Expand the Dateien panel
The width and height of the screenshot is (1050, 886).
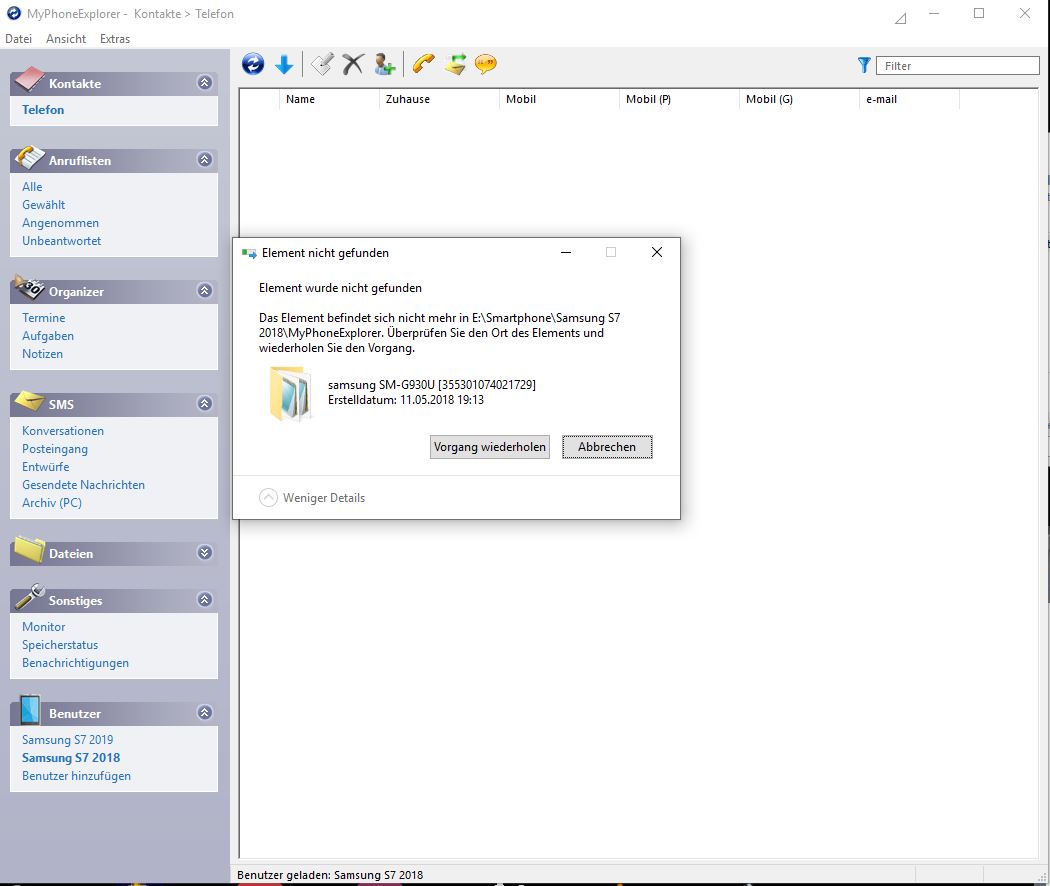[205, 552]
